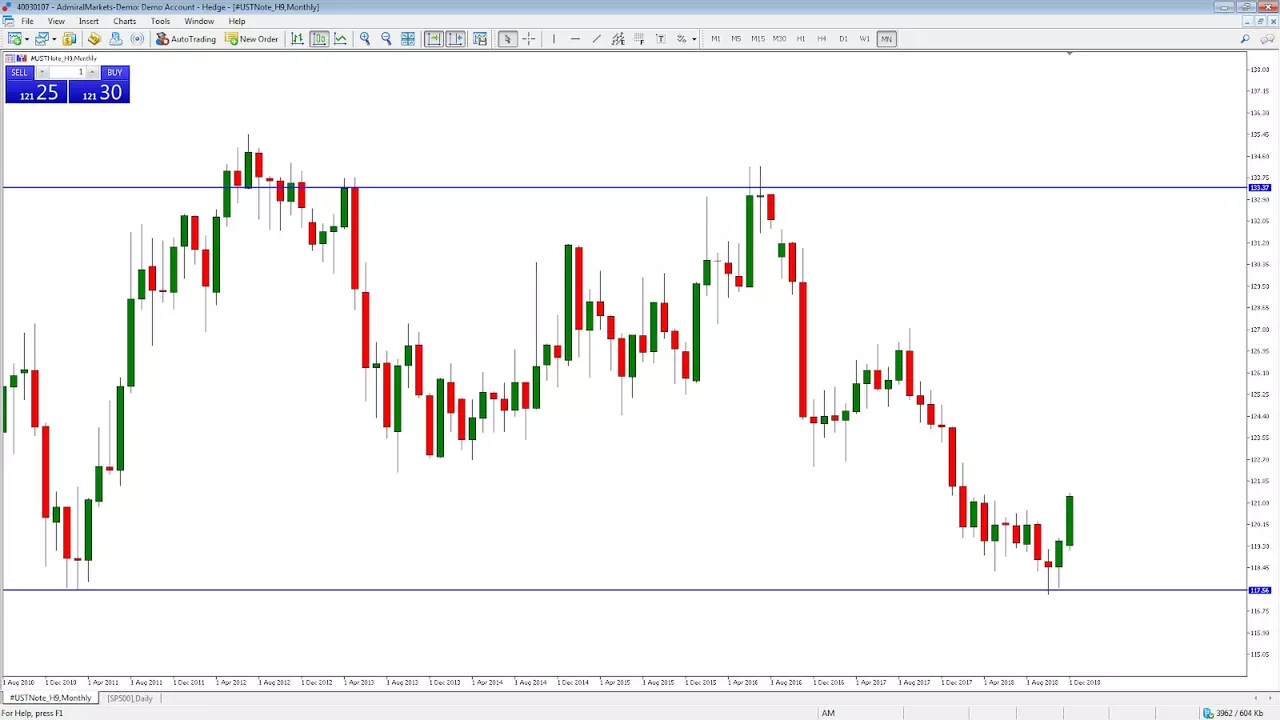Open the tile windows icon
The image size is (1280, 720).
click(x=408, y=39)
